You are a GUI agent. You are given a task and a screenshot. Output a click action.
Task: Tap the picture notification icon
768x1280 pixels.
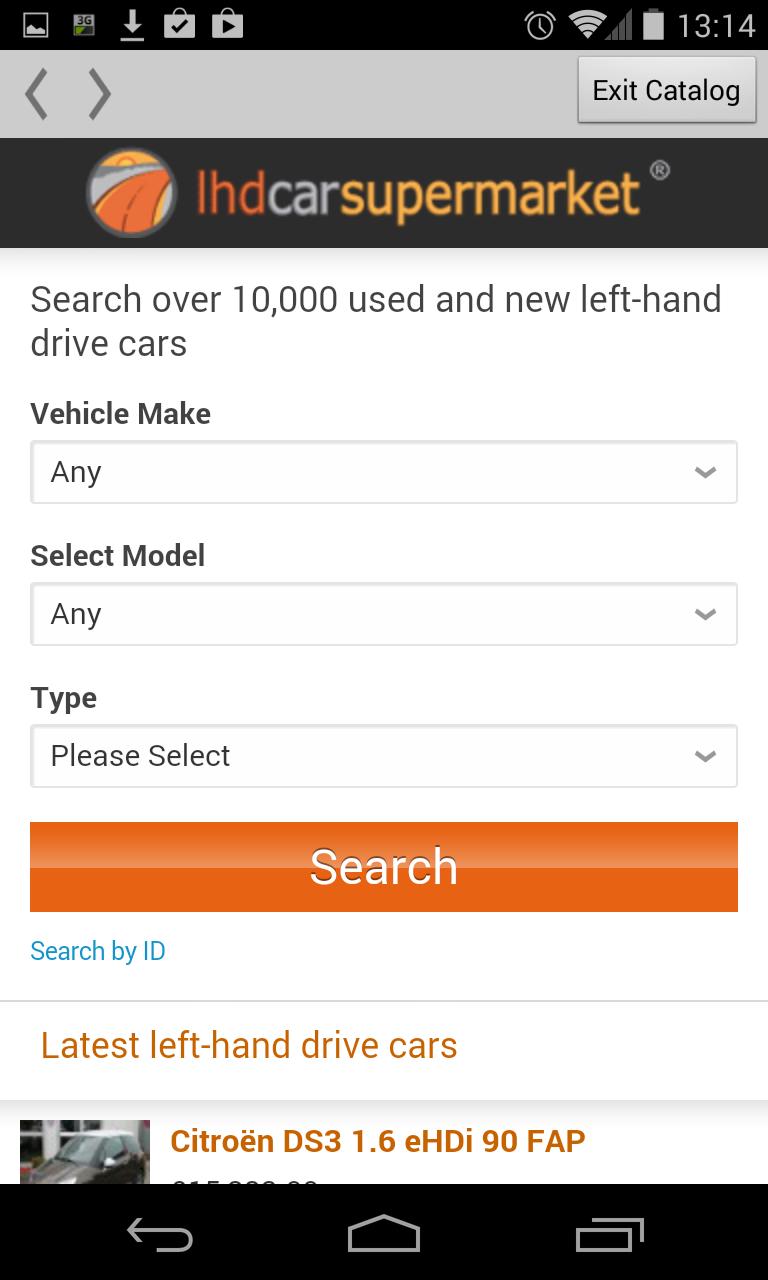pyautogui.click(x=36, y=24)
